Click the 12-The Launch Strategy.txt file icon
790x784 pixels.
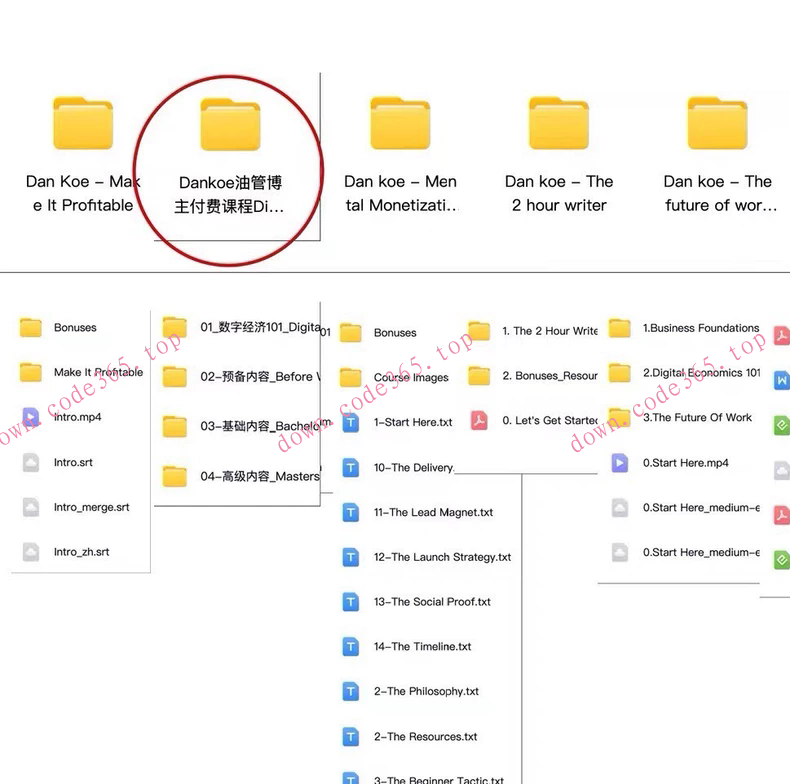(x=351, y=557)
